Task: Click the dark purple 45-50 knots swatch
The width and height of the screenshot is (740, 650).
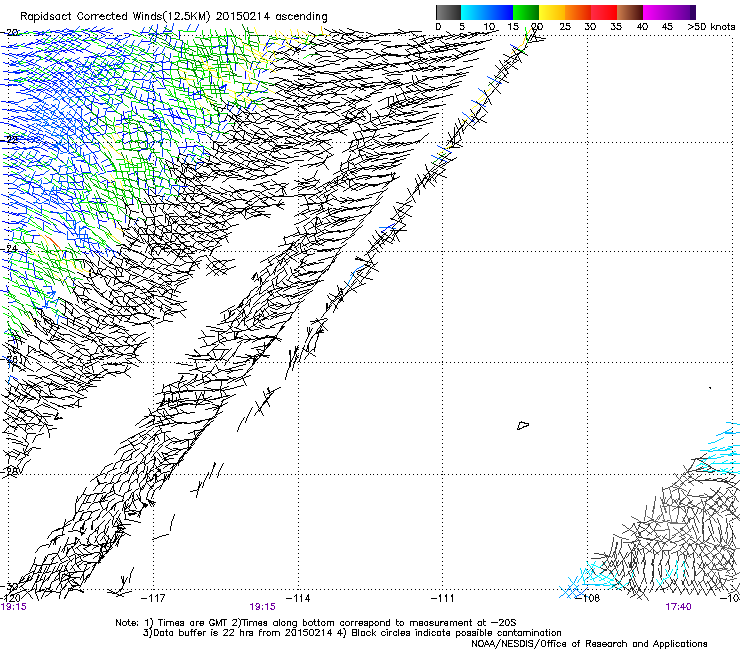Action: pos(682,12)
